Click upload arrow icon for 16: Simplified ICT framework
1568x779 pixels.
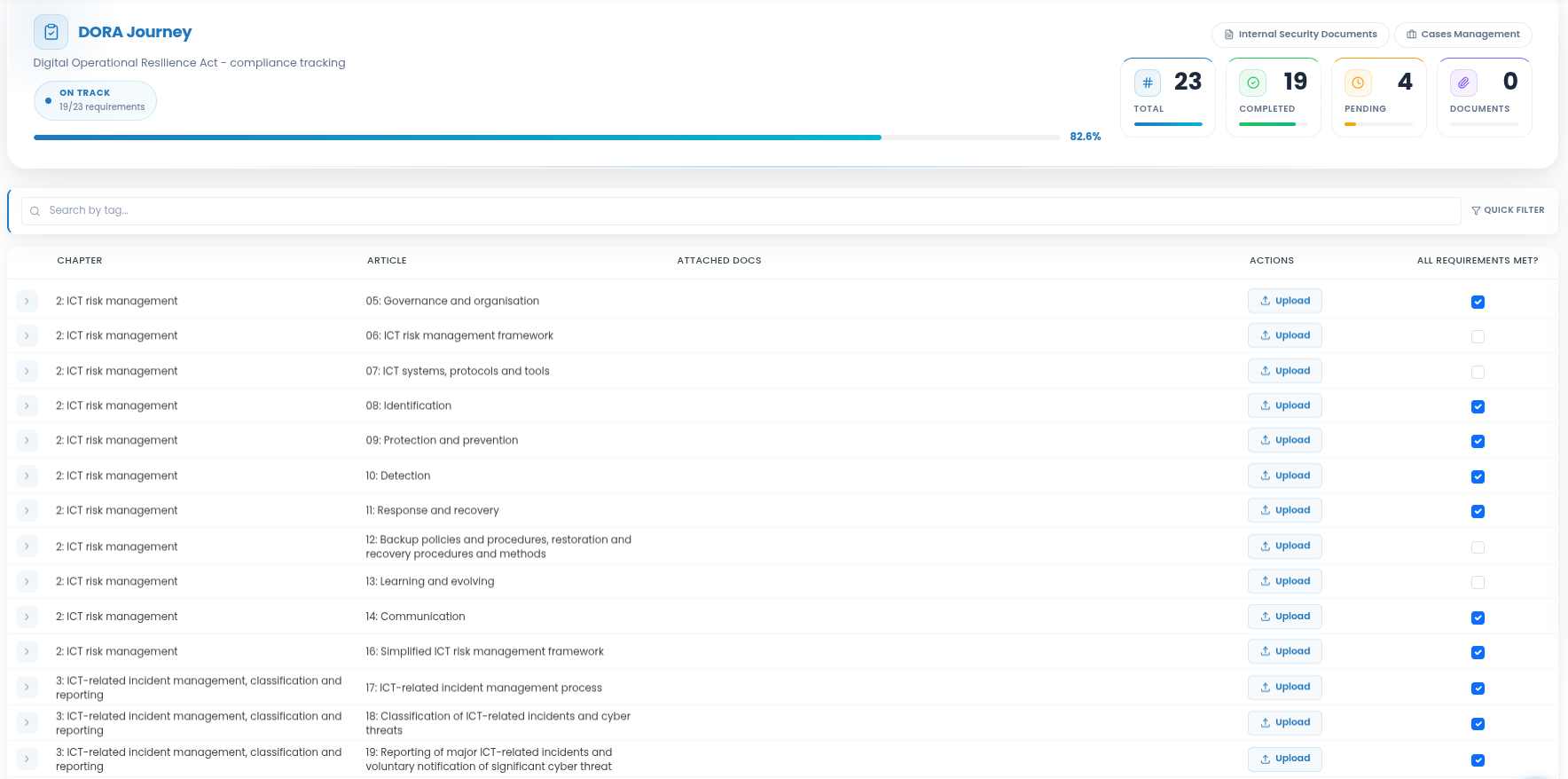(1266, 651)
